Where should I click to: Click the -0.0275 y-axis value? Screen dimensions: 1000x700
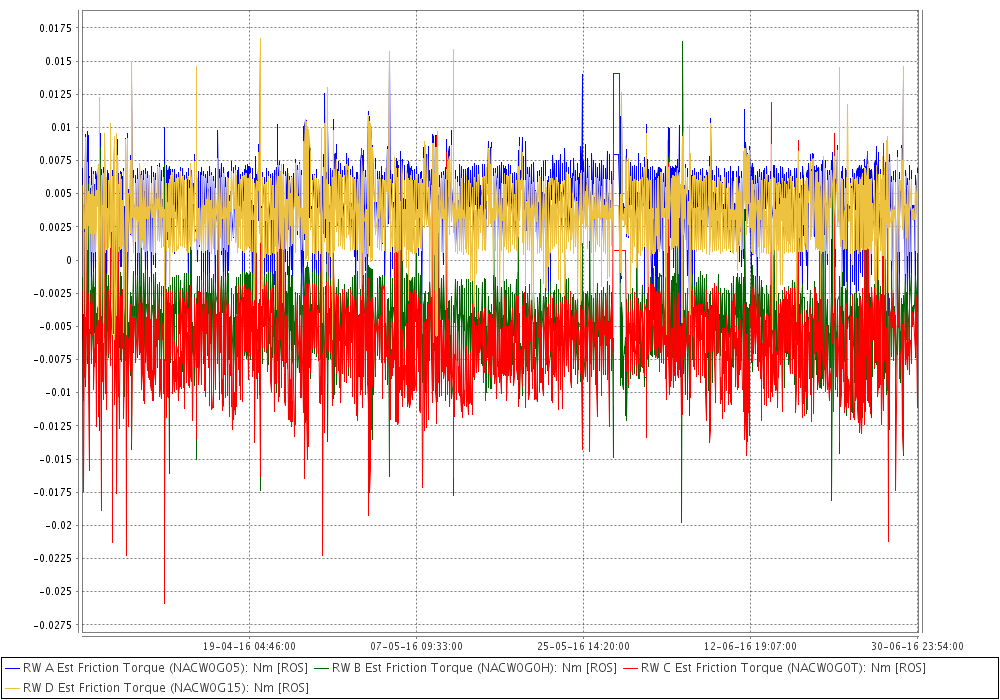(52, 625)
